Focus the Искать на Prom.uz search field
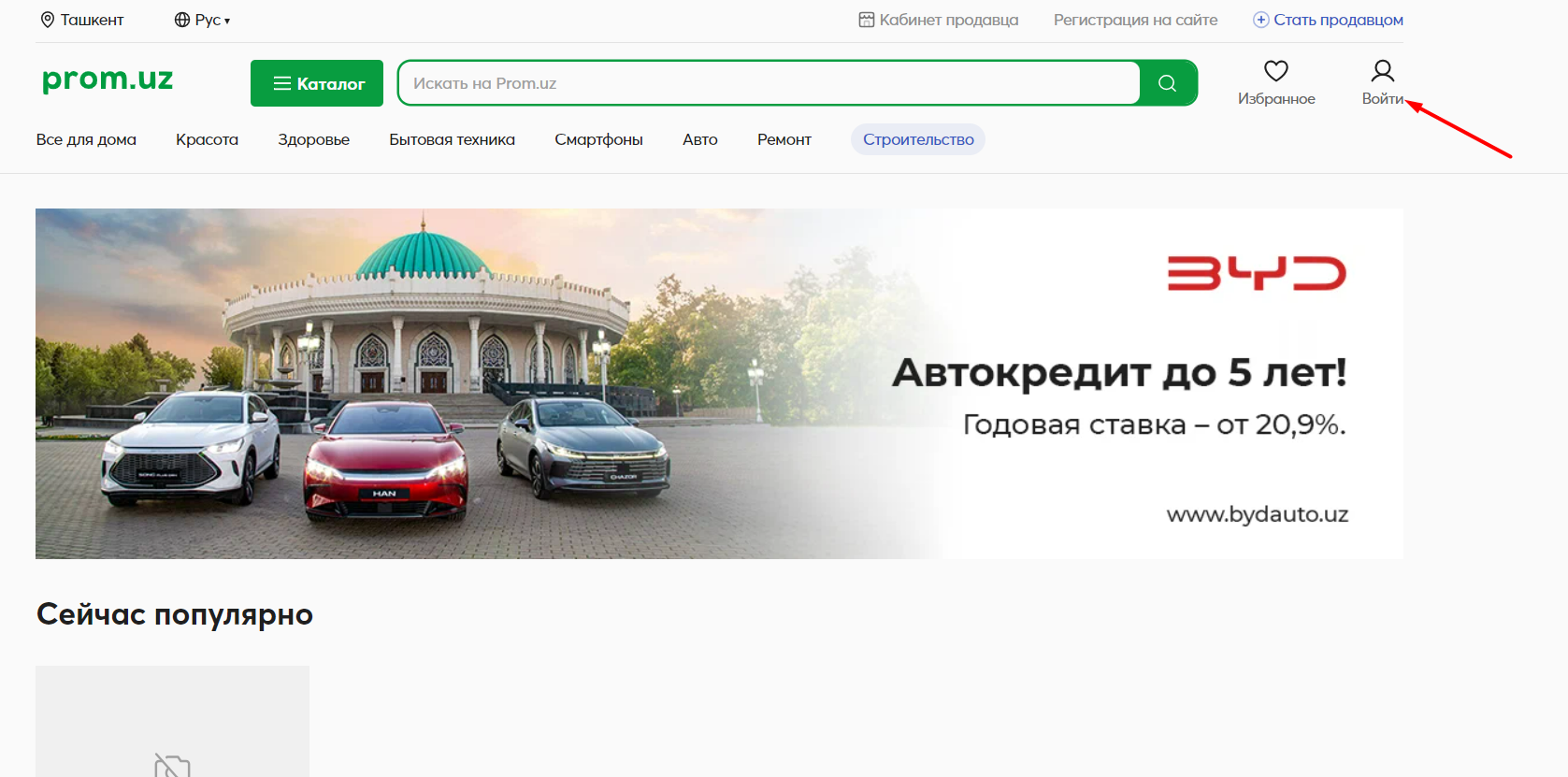 (x=770, y=83)
